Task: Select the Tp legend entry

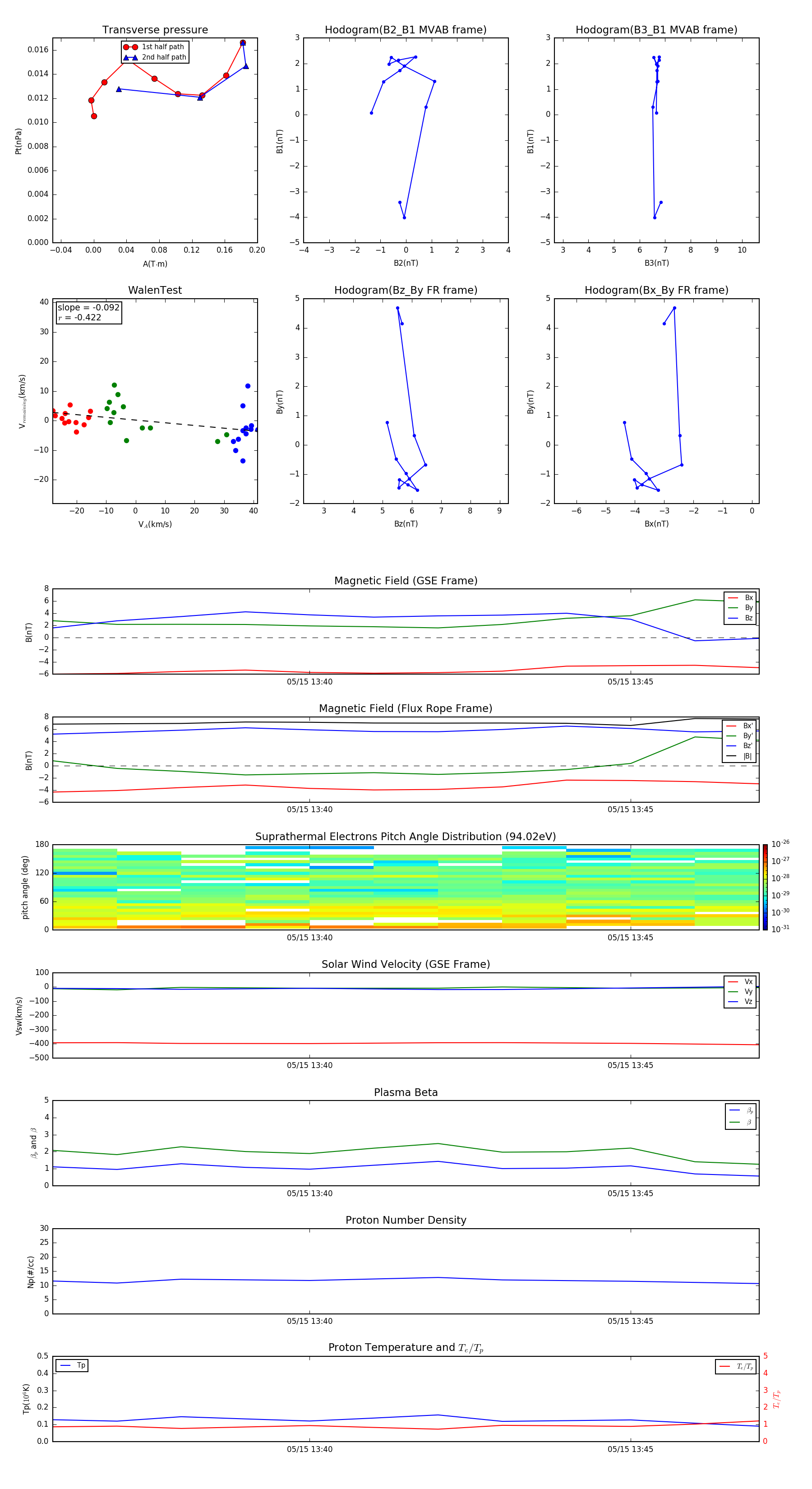Action: 72,1366
